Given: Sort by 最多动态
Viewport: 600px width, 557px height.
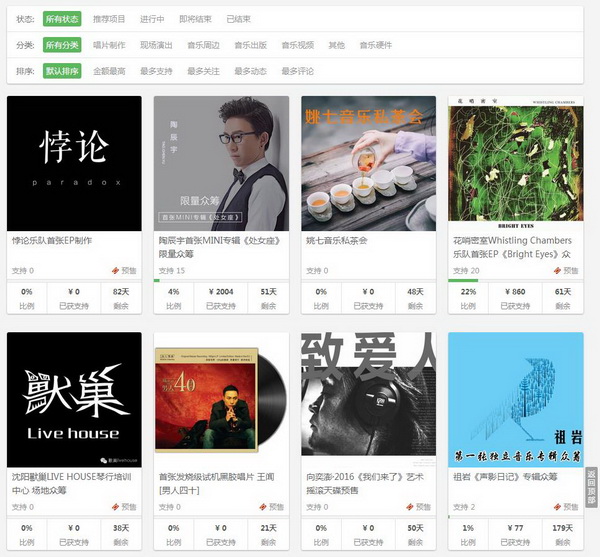Looking at the screenshot, I should pyautogui.click(x=251, y=71).
